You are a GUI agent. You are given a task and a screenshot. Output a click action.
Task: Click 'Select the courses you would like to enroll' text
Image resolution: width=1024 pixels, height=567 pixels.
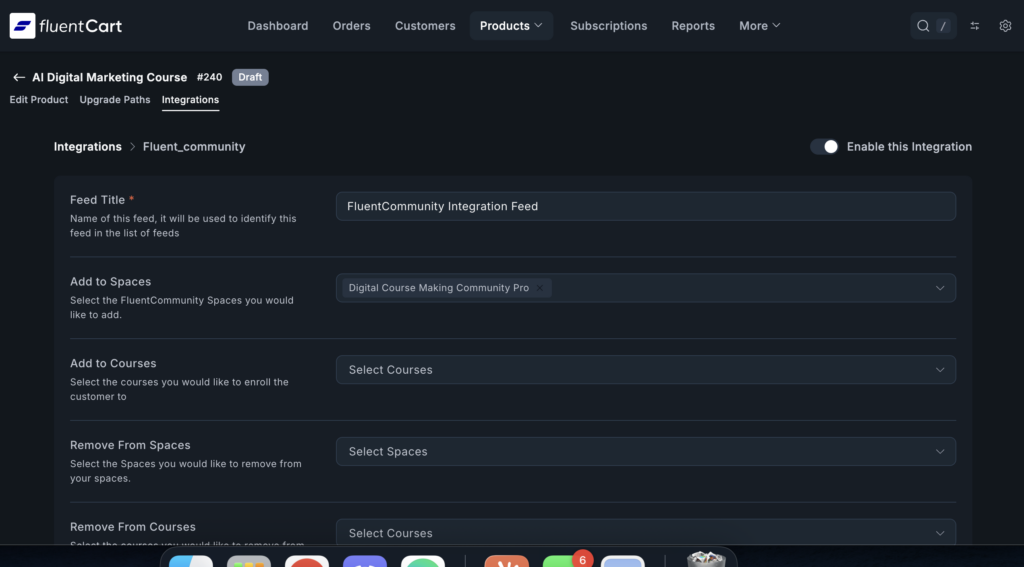179,389
